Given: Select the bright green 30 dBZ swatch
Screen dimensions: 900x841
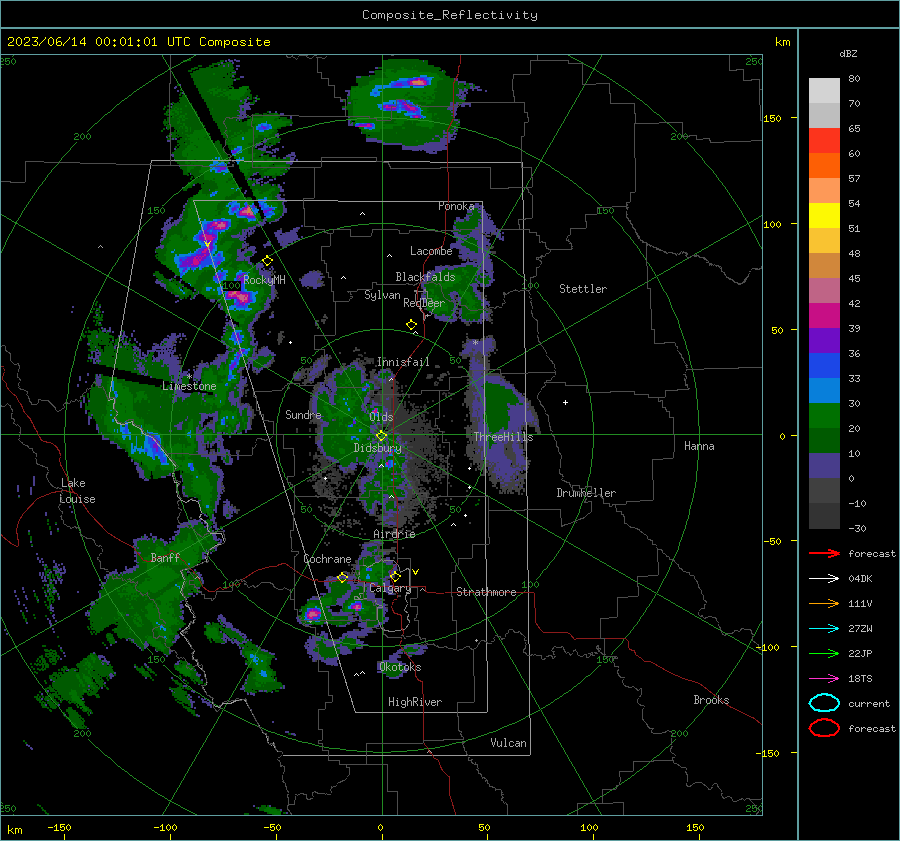Looking at the screenshot, I should point(824,416).
